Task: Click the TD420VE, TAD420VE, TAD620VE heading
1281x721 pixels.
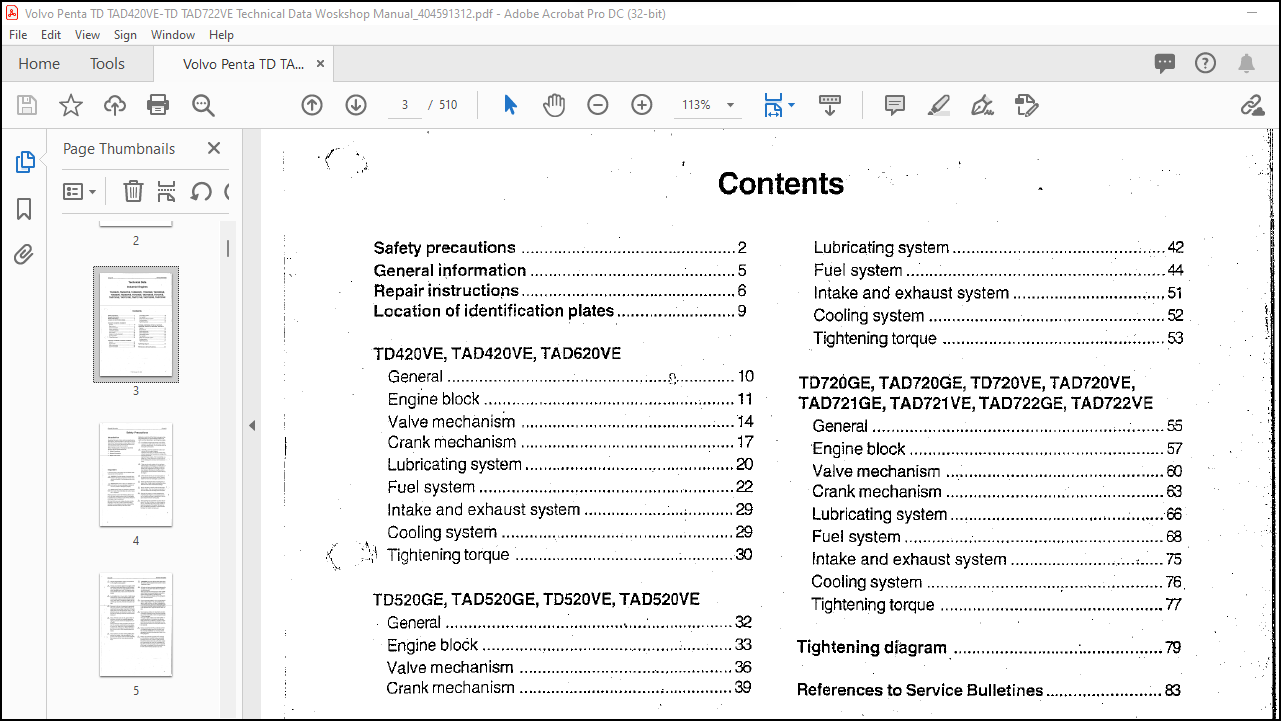Action: pyautogui.click(x=497, y=354)
